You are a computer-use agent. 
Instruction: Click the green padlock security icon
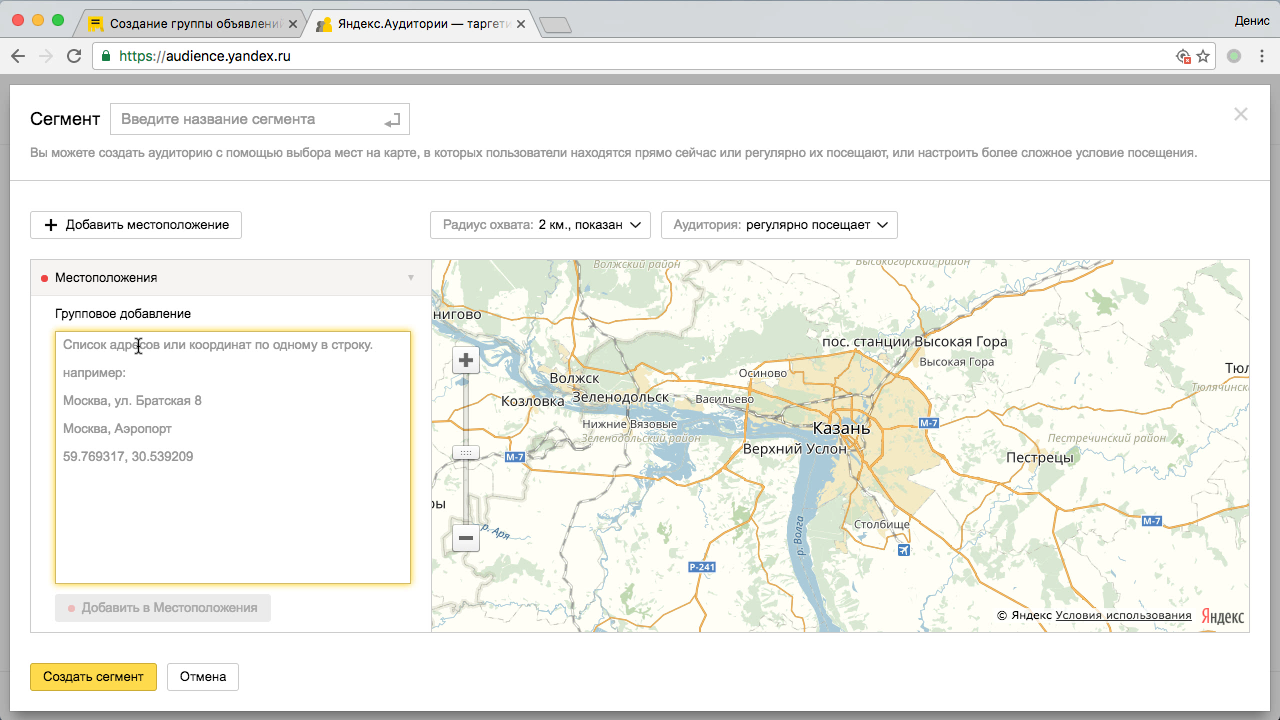[x=106, y=57]
